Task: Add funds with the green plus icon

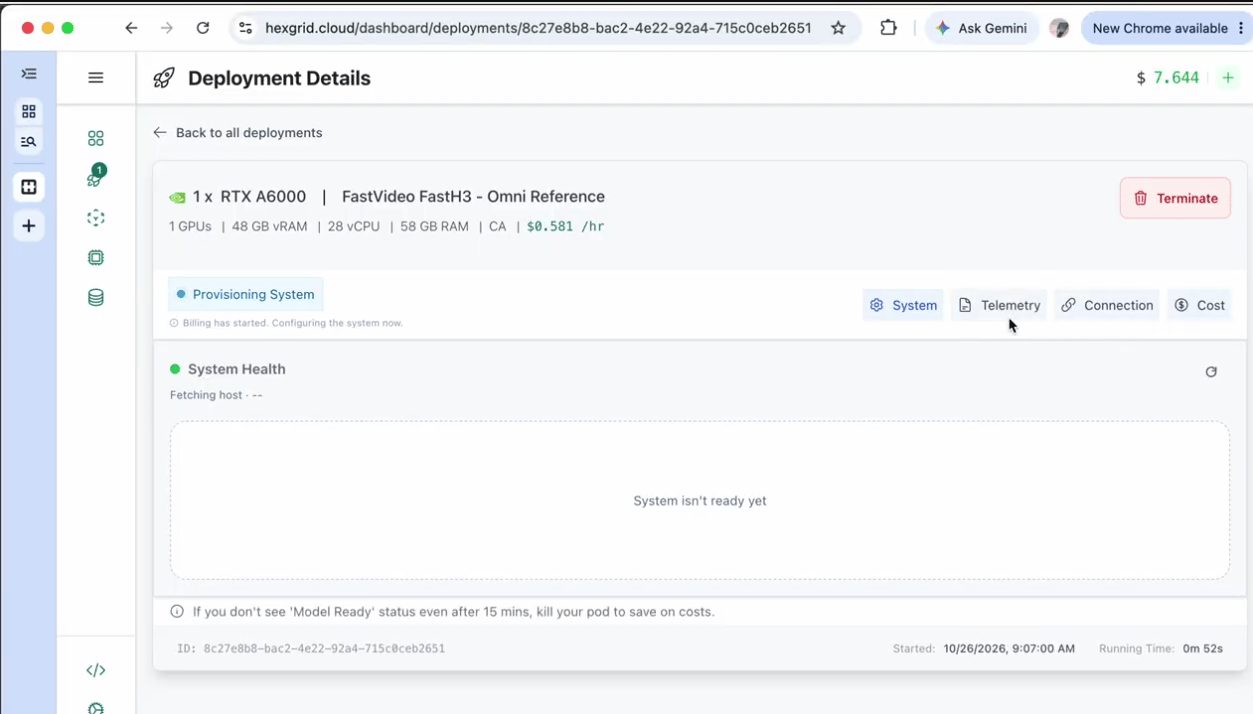Action: pos(1228,78)
